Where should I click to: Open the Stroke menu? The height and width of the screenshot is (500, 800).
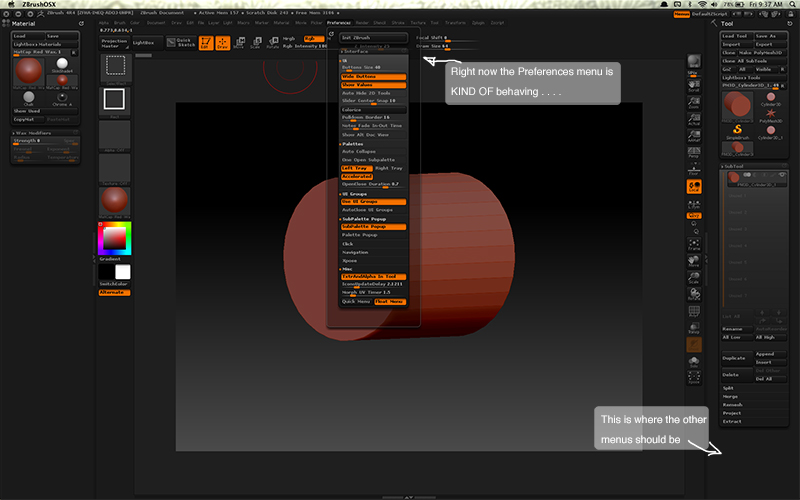[398, 23]
